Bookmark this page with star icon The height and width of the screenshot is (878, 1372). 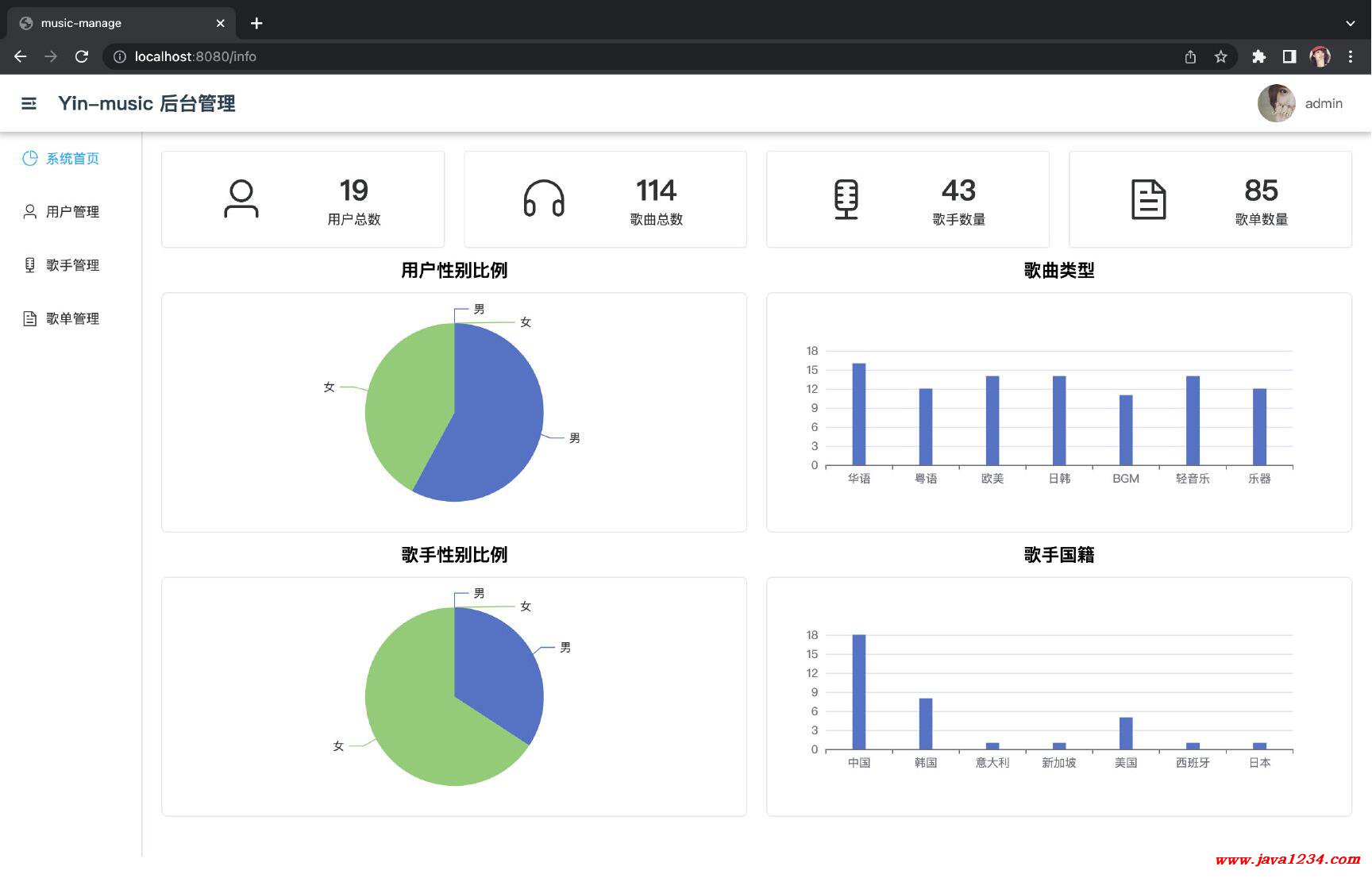click(1221, 56)
